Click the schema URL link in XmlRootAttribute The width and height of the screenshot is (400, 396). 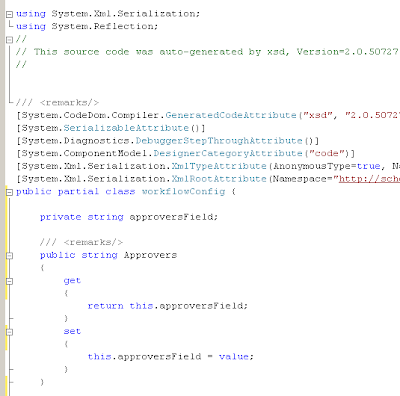point(369,179)
